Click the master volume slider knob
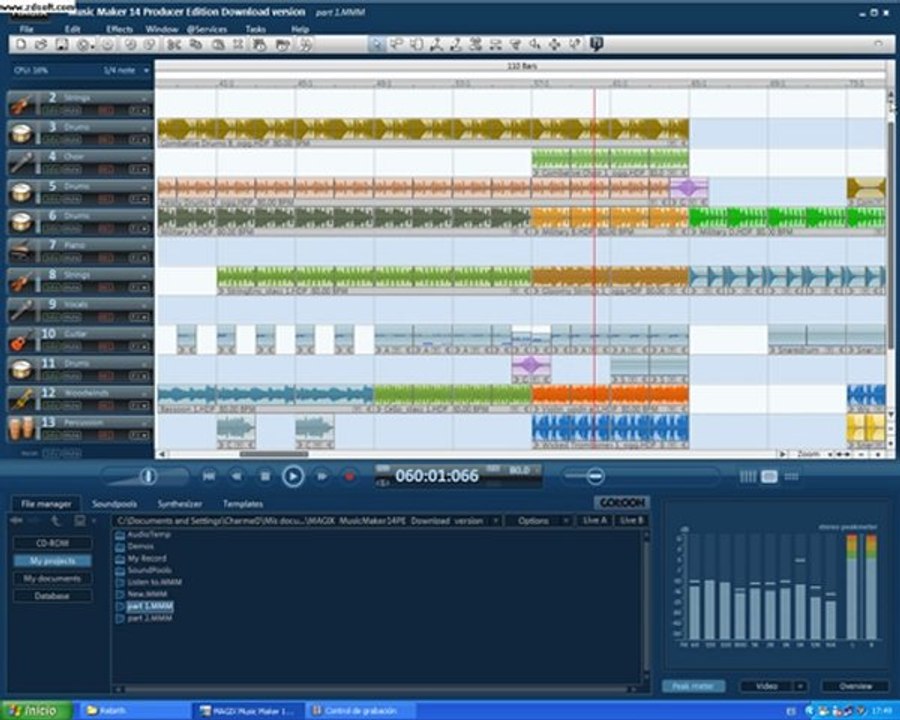The height and width of the screenshot is (720, 900). click(148, 476)
